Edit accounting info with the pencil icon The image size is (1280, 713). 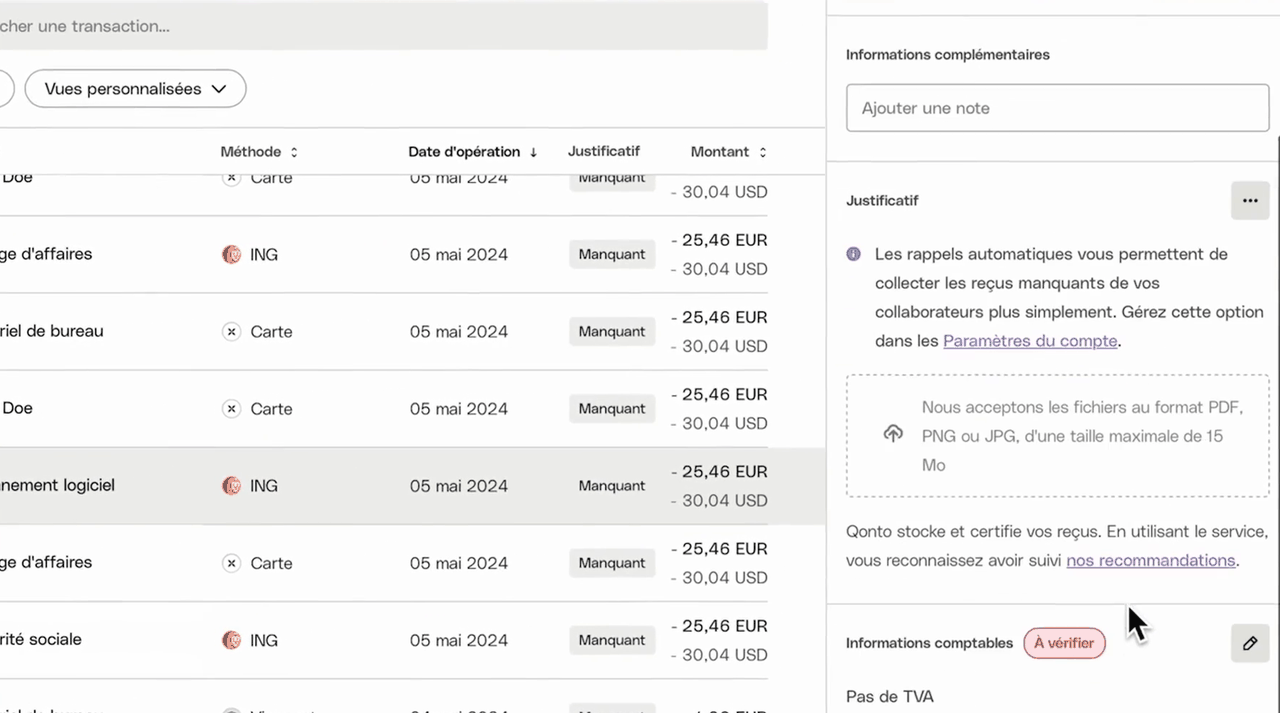(x=1250, y=643)
